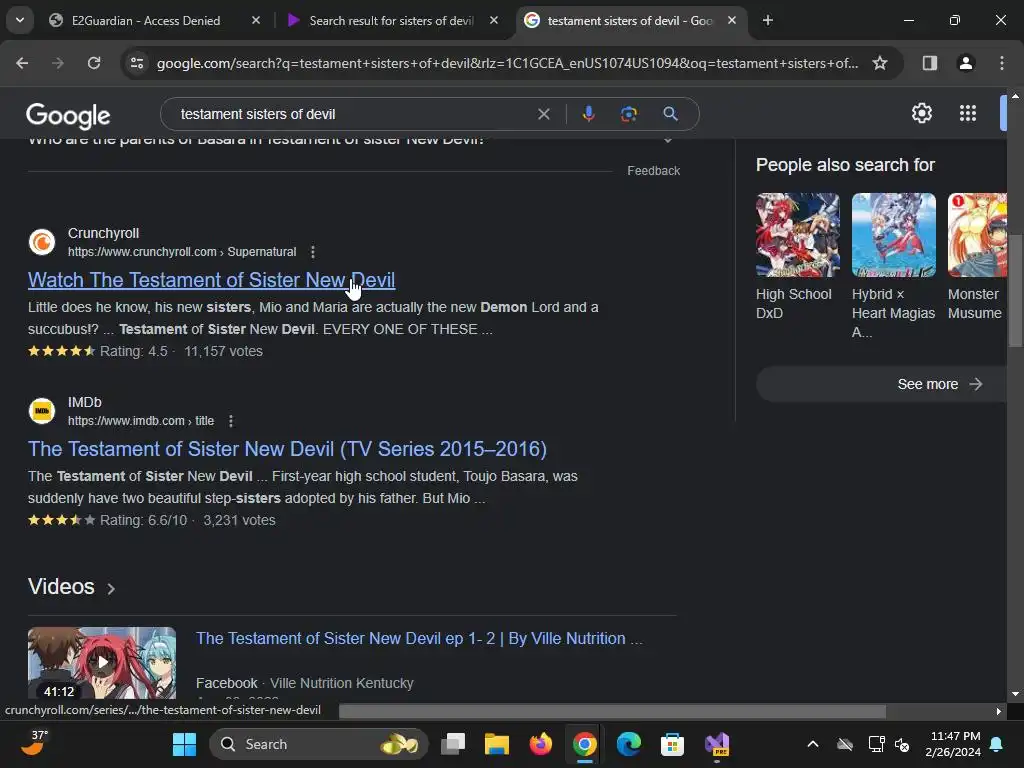1024x768 pixels.
Task: Click the horizontal page scrollbar
Action: click(612, 711)
